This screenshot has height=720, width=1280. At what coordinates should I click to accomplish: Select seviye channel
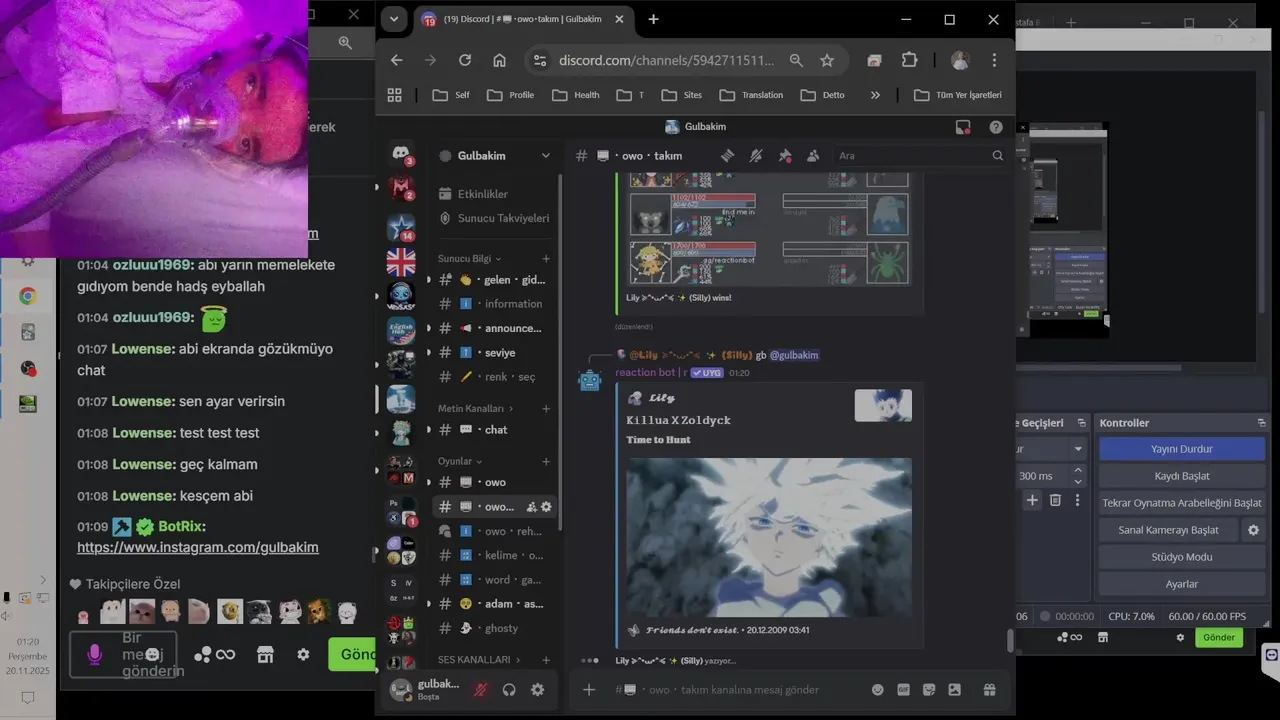click(x=496, y=353)
